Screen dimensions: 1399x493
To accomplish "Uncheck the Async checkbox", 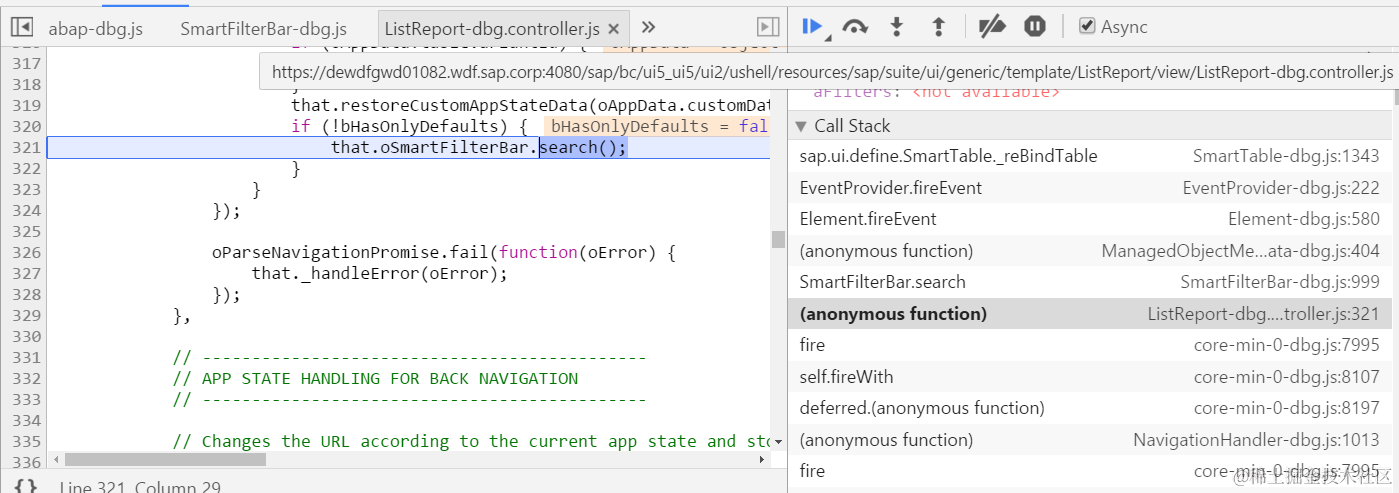I will [1087, 26].
